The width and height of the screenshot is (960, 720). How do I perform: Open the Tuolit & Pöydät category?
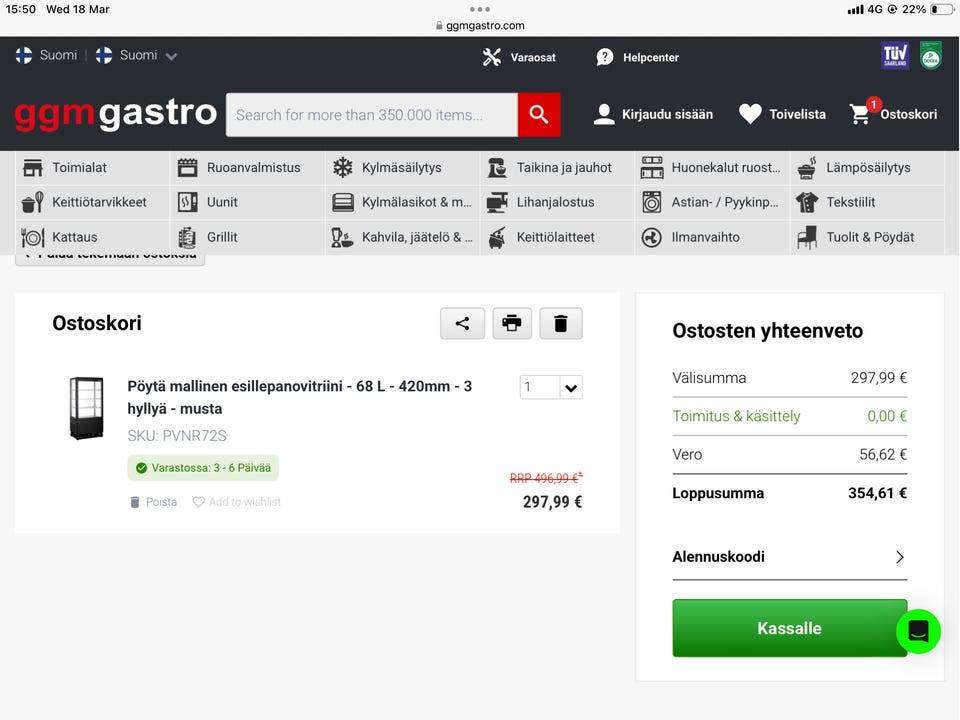[x=867, y=237]
